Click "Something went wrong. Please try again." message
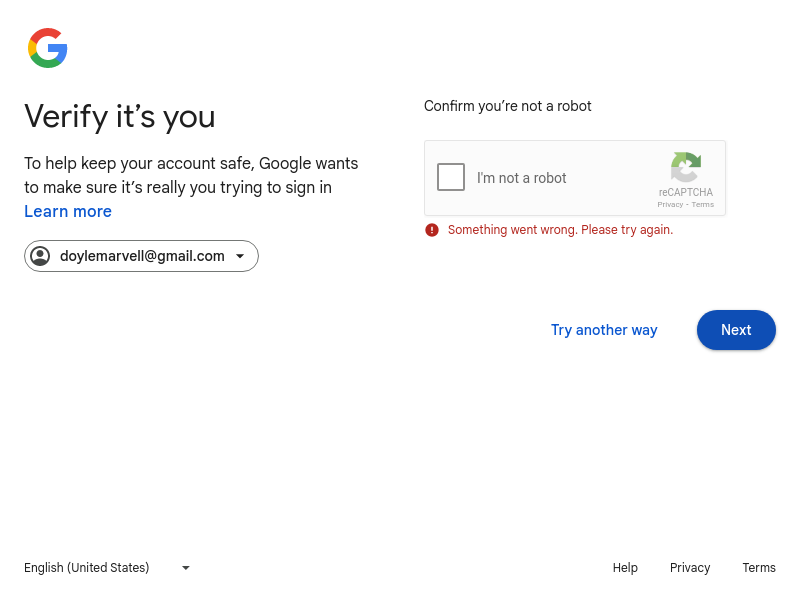 pos(560,230)
